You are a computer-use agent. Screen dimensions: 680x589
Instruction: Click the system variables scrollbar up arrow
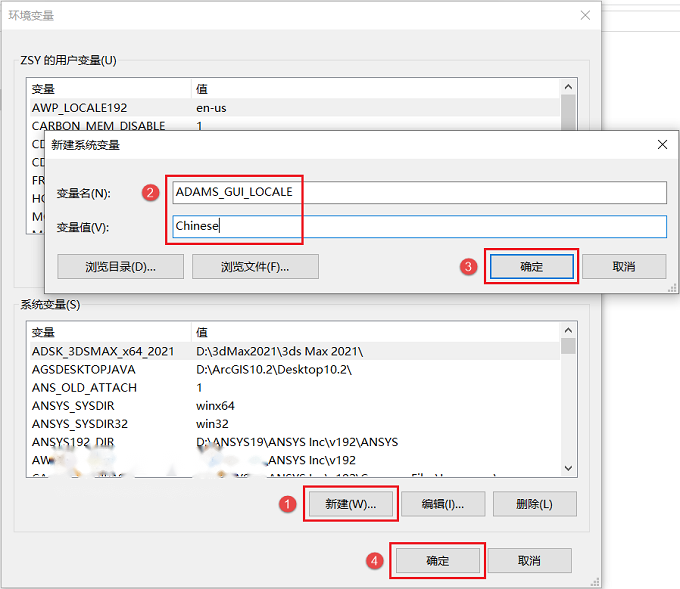pyautogui.click(x=569, y=330)
